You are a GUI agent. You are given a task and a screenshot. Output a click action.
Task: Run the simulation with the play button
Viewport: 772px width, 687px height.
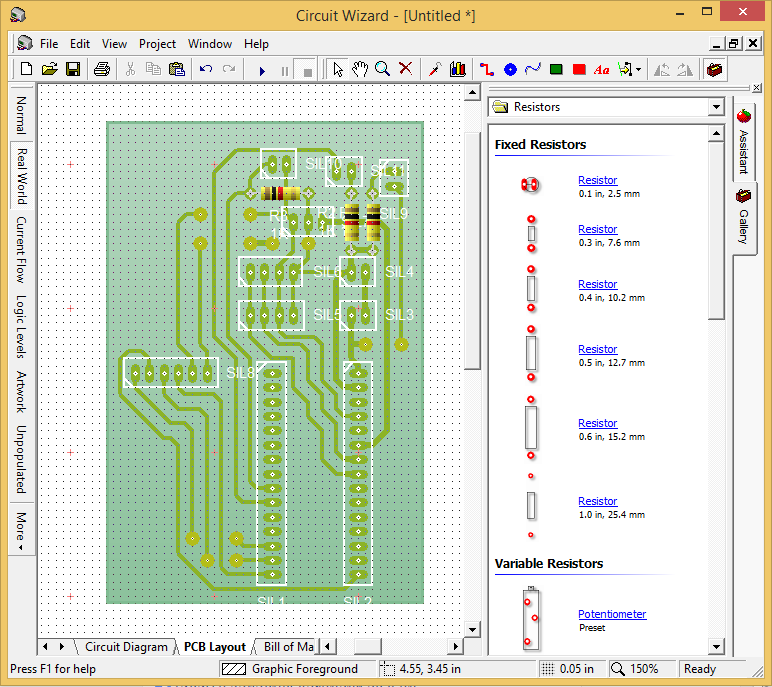click(x=262, y=71)
